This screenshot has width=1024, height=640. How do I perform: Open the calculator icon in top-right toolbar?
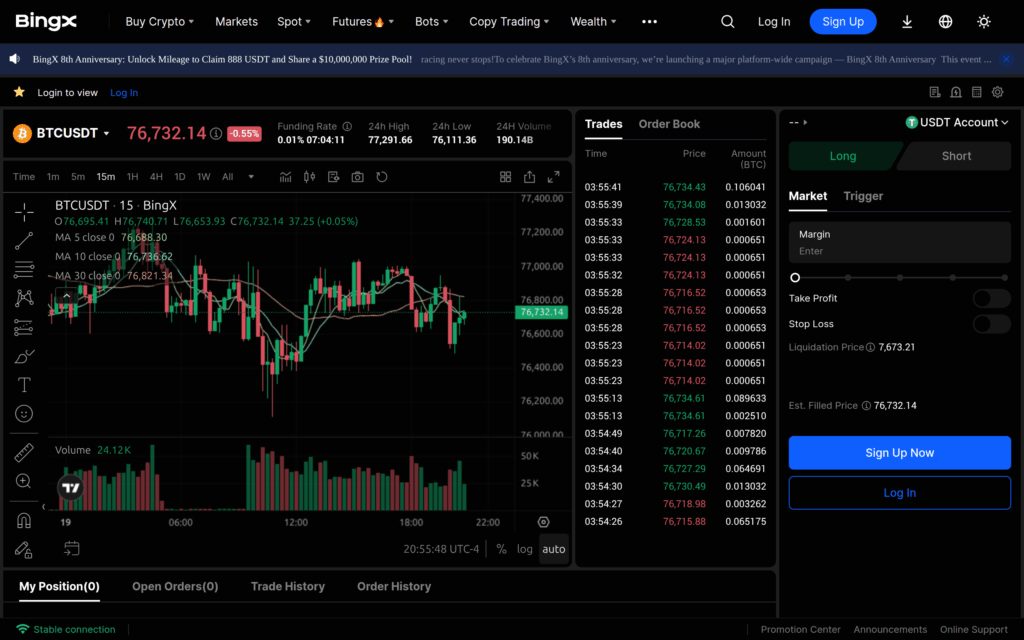point(976,92)
